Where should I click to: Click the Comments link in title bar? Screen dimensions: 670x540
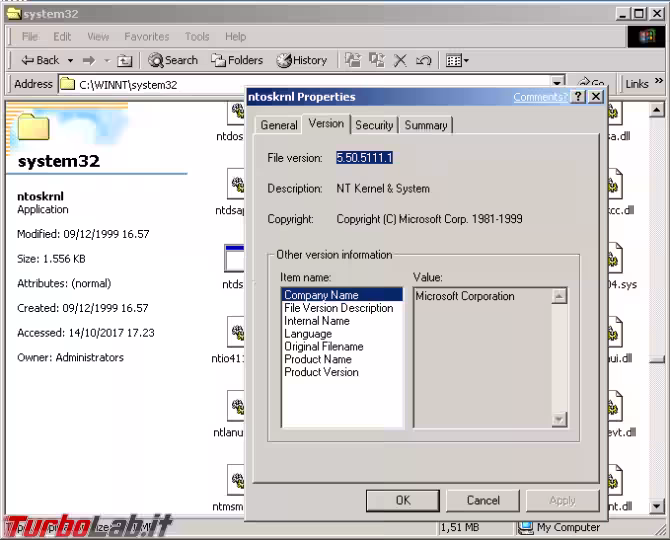(x=540, y=97)
